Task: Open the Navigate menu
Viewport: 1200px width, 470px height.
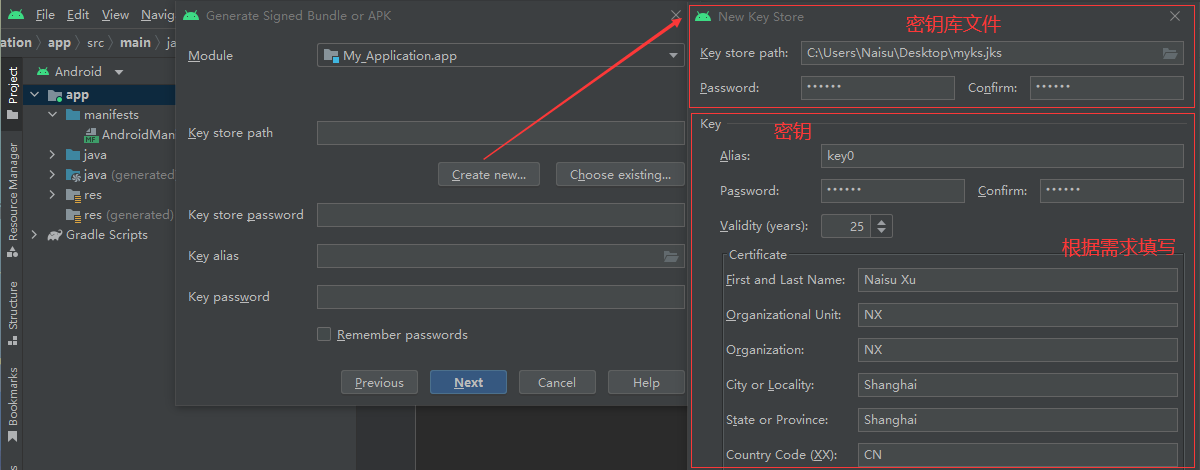Action: tap(157, 15)
